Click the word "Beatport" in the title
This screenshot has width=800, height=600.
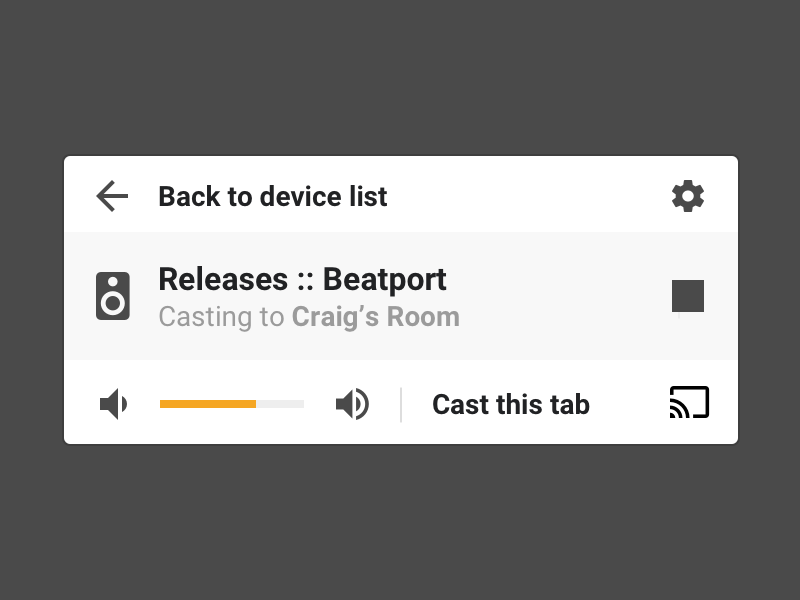pos(385,279)
